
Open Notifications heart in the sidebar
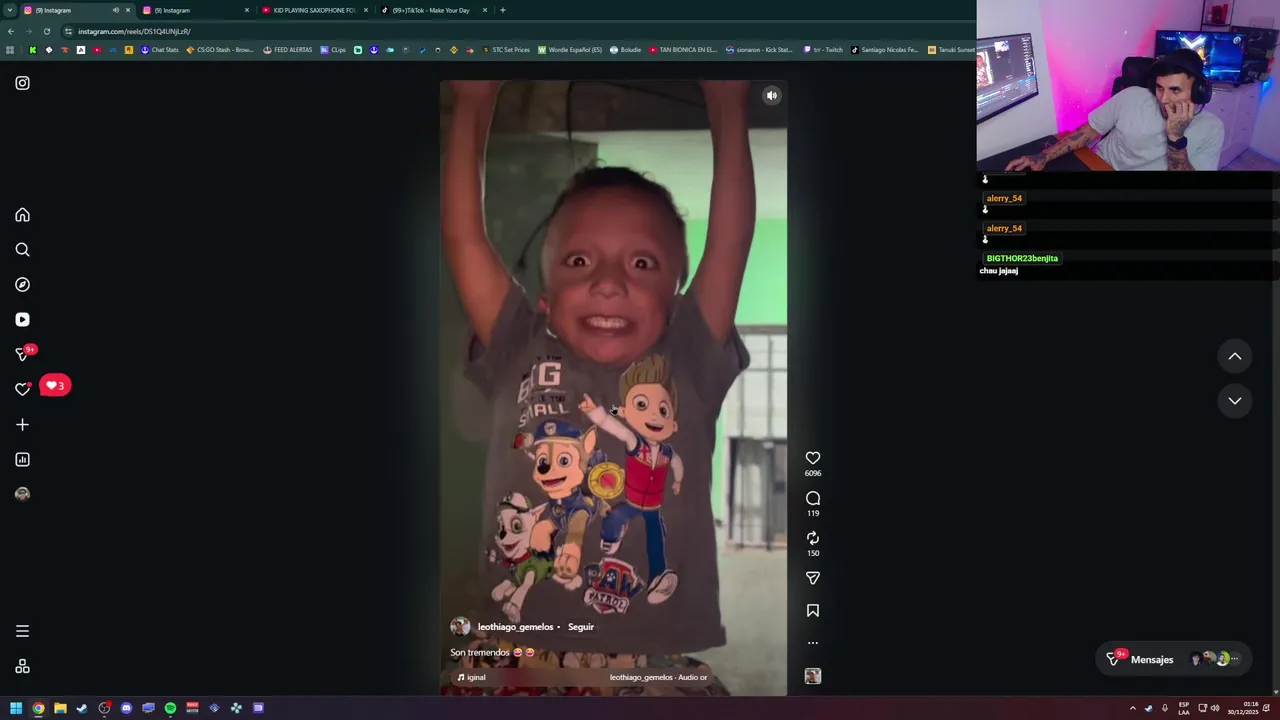tap(22, 389)
